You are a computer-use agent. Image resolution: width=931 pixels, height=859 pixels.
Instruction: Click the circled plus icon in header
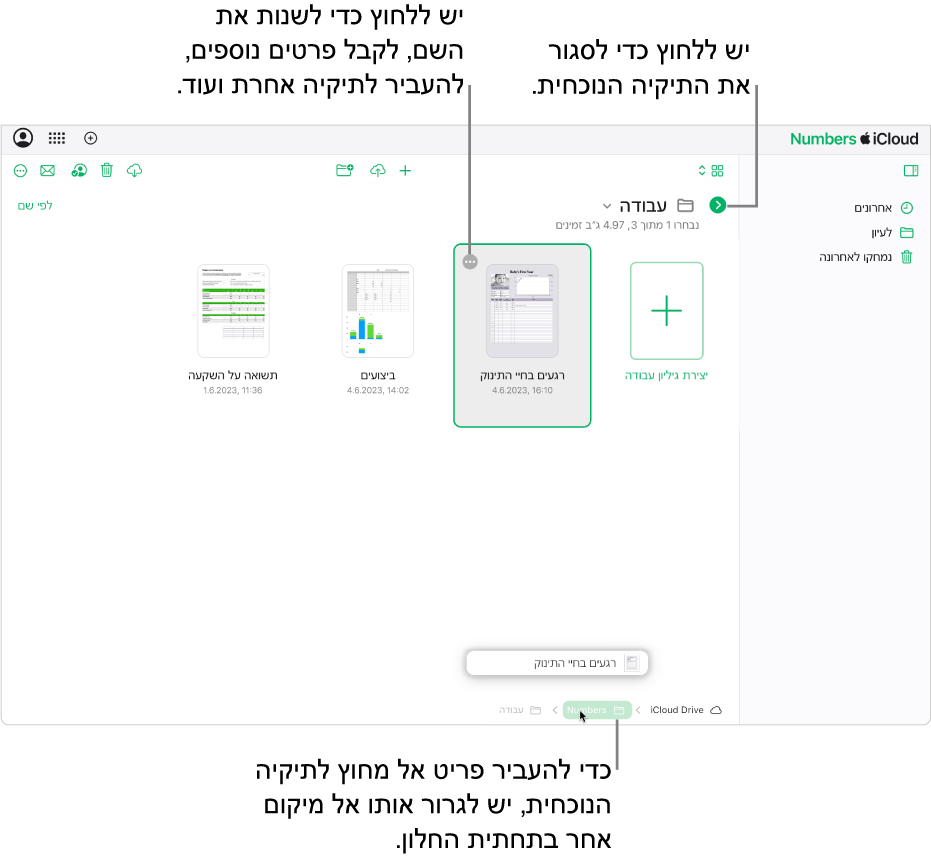pyautogui.click(x=90, y=138)
